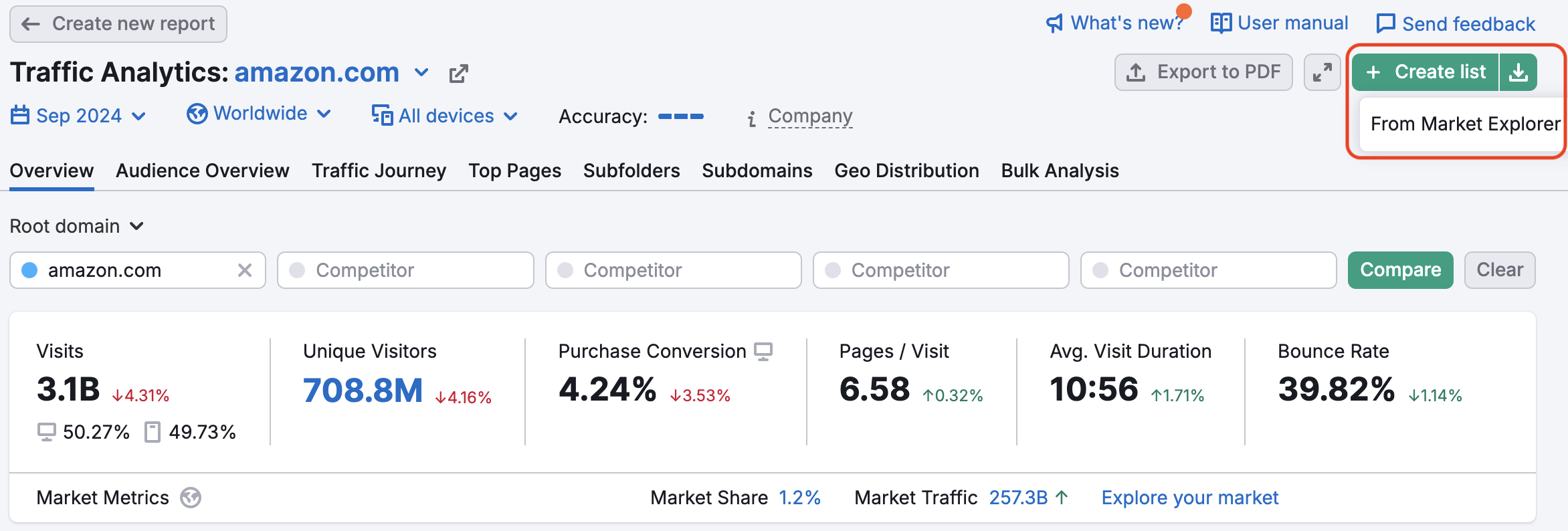Go to the Subdomains tab
Image resolution: width=1568 pixels, height=531 pixels.
pyautogui.click(x=757, y=171)
